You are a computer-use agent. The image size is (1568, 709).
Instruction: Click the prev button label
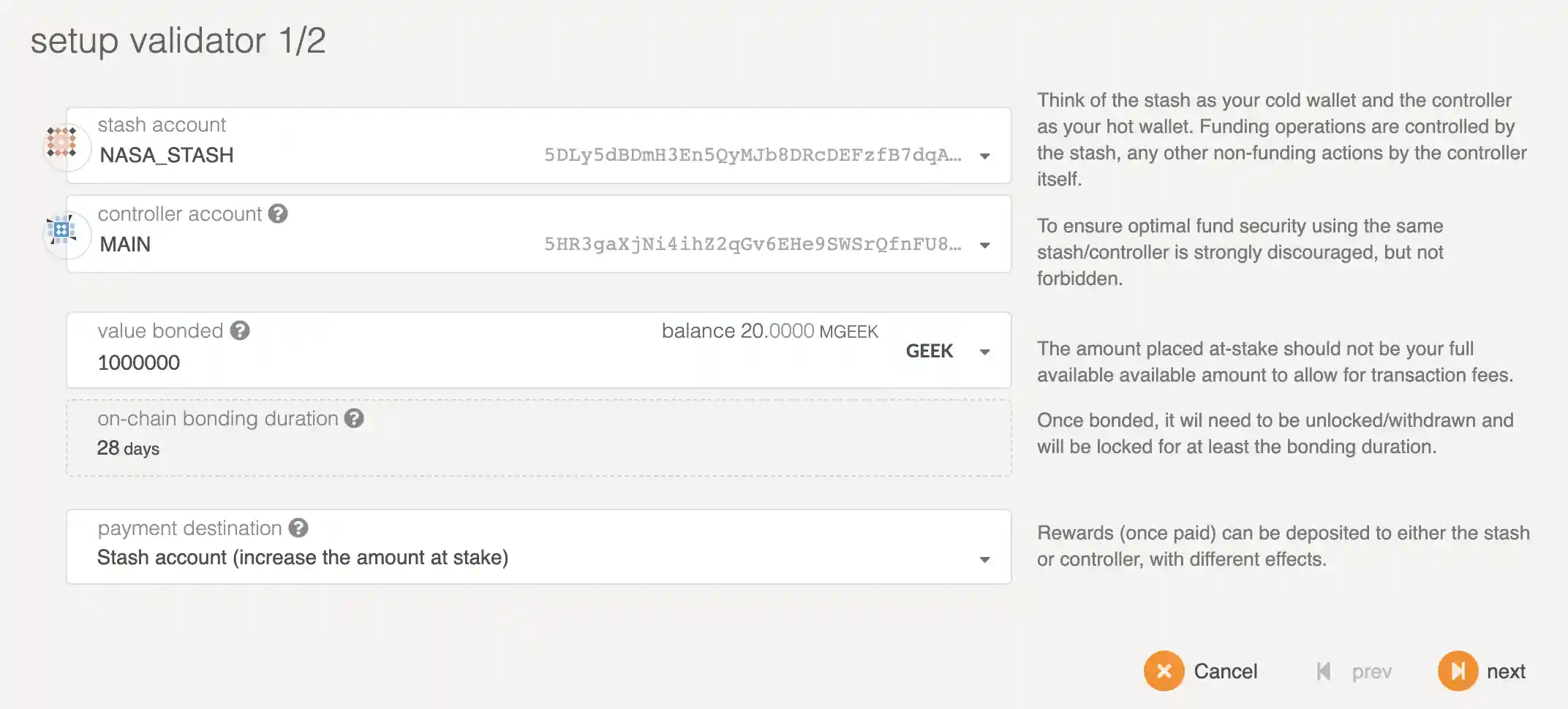[x=1371, y=671]
